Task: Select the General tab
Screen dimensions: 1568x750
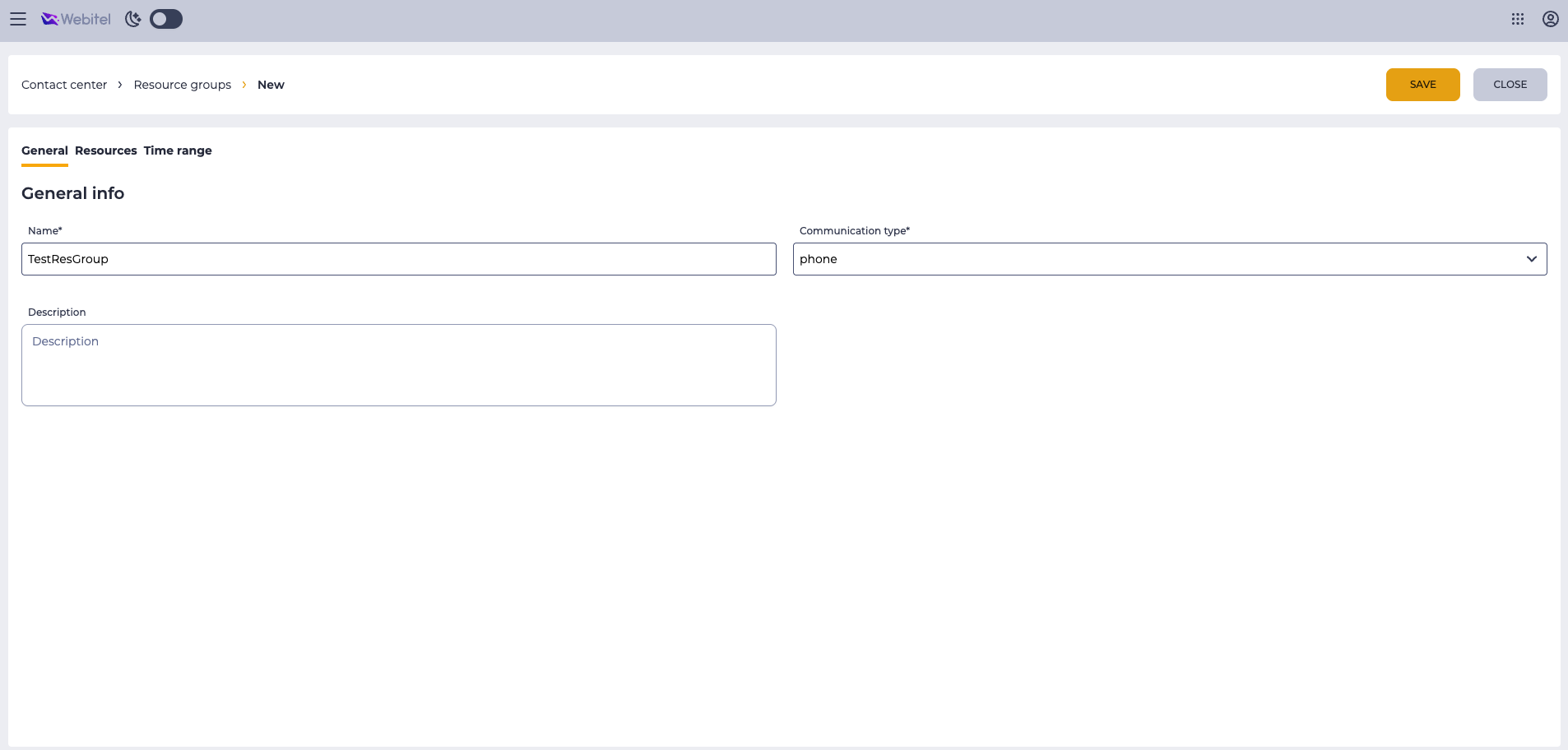Action: (44, 150)
